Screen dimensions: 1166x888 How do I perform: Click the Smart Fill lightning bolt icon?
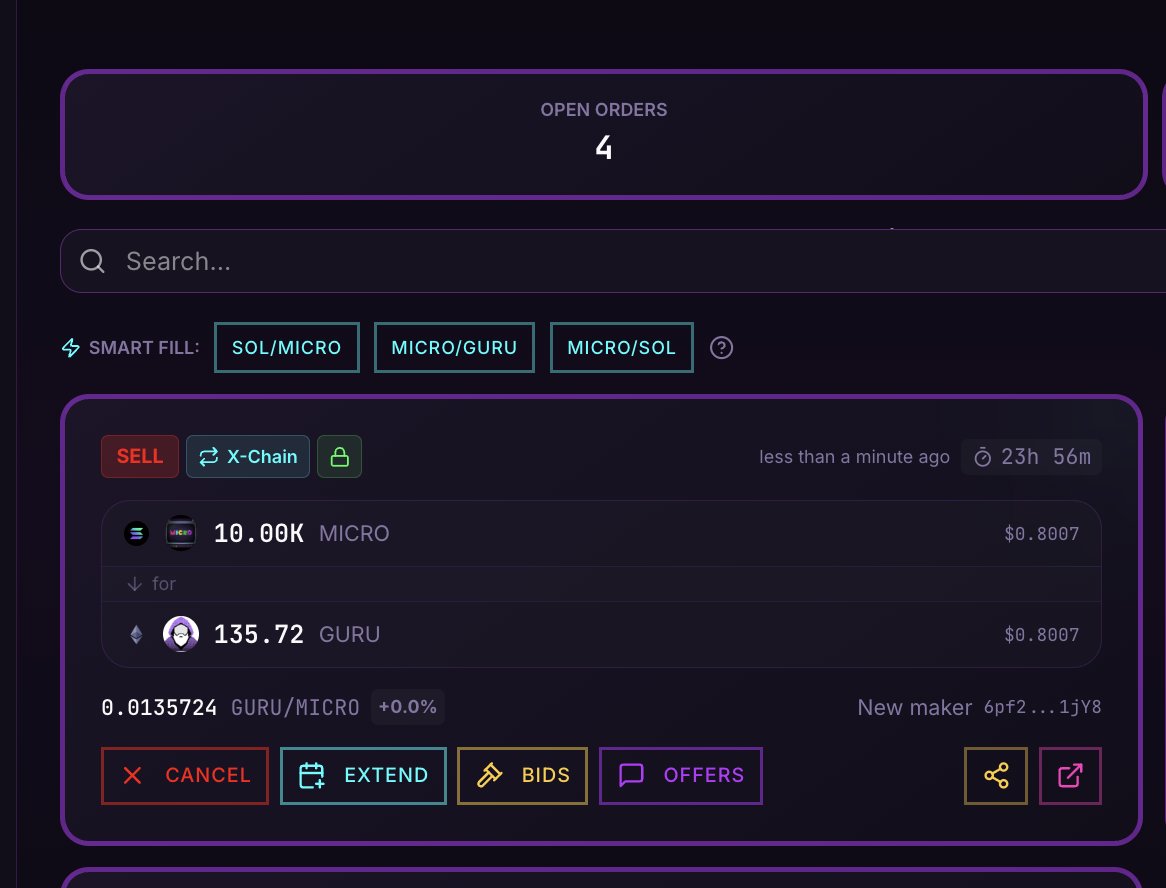click(x=71, y=347)
